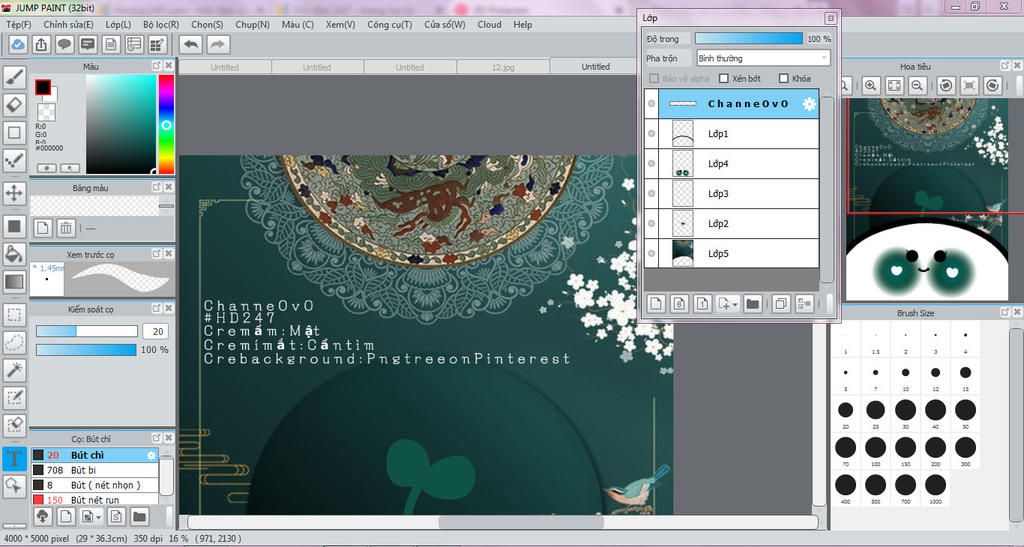The width and height of the screenshot is (1024, 547).
Task: Rotate canvas left in navigator panel
Action: pos(946,86)
